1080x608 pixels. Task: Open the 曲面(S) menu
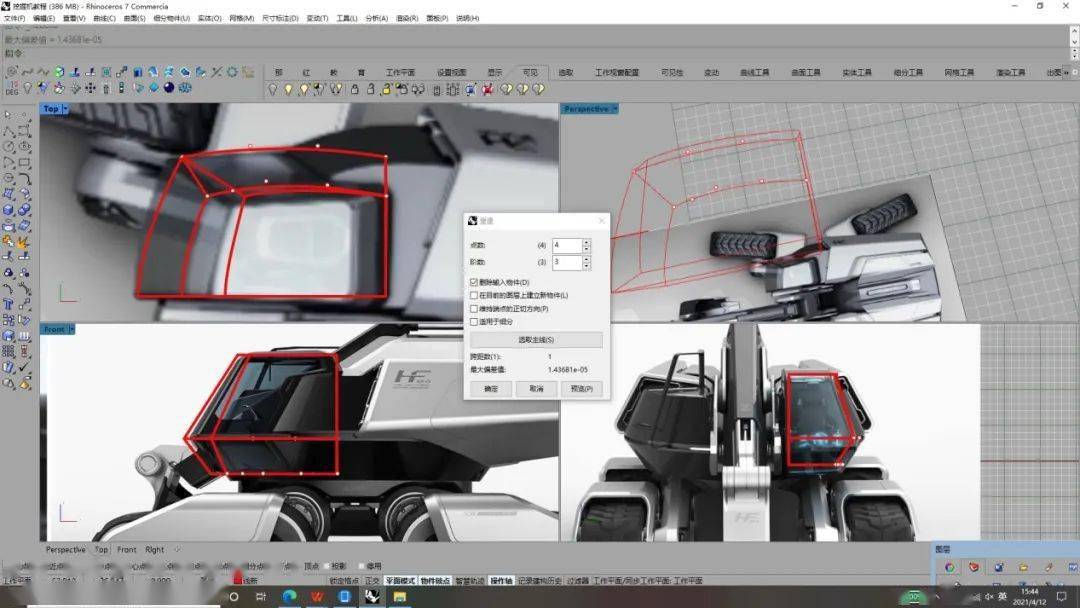[x=134, y=19]
